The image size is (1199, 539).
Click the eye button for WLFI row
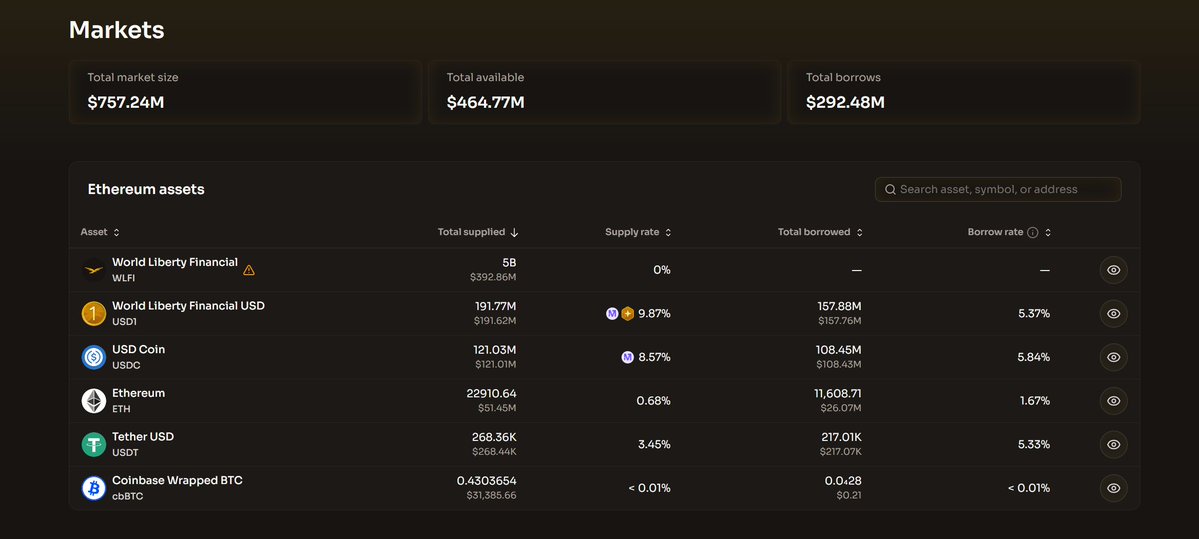[x=1113, y=270]
